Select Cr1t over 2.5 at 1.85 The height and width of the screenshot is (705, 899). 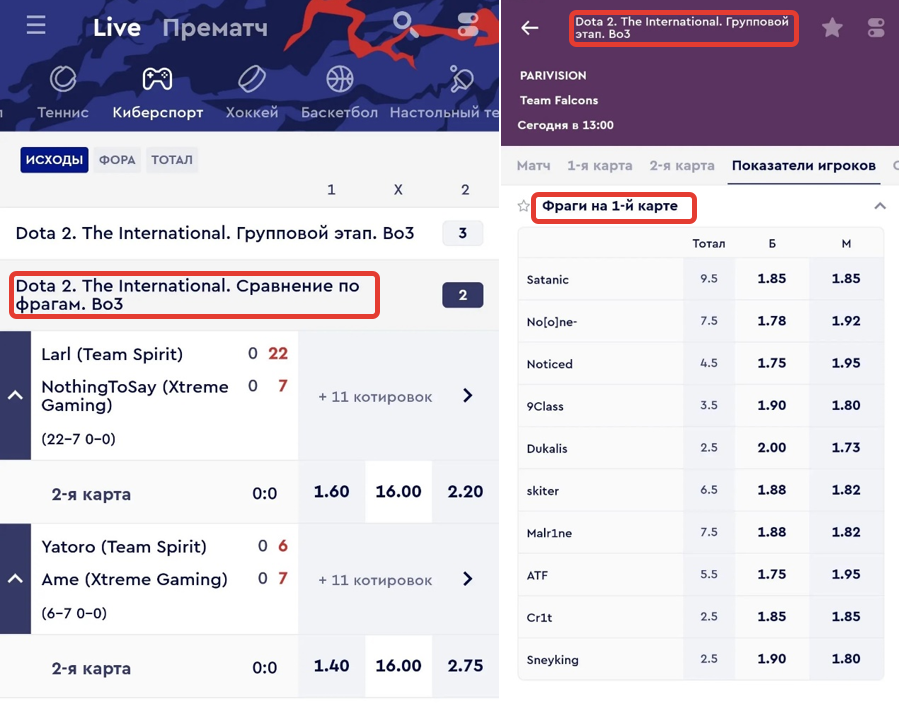pos(772,617)
